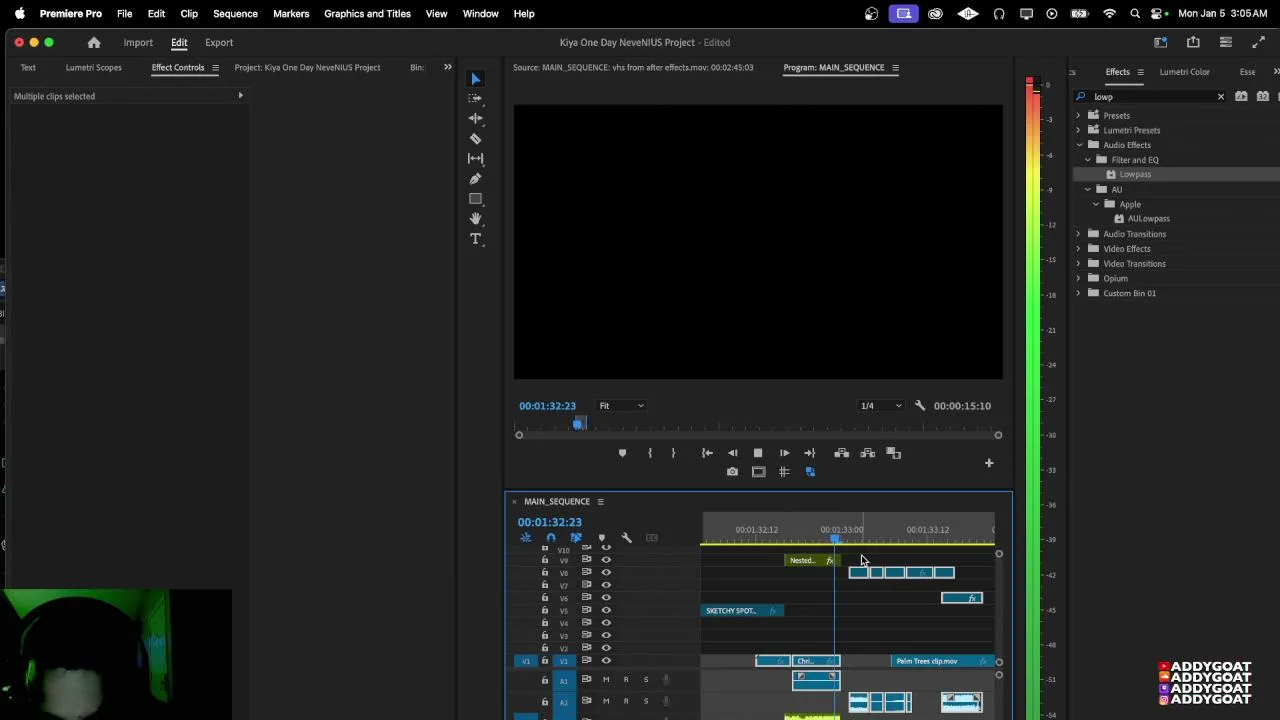Toggle insert sequences as nests button
The width and height of the screenshot is (1280, 720).
[526, 538]
